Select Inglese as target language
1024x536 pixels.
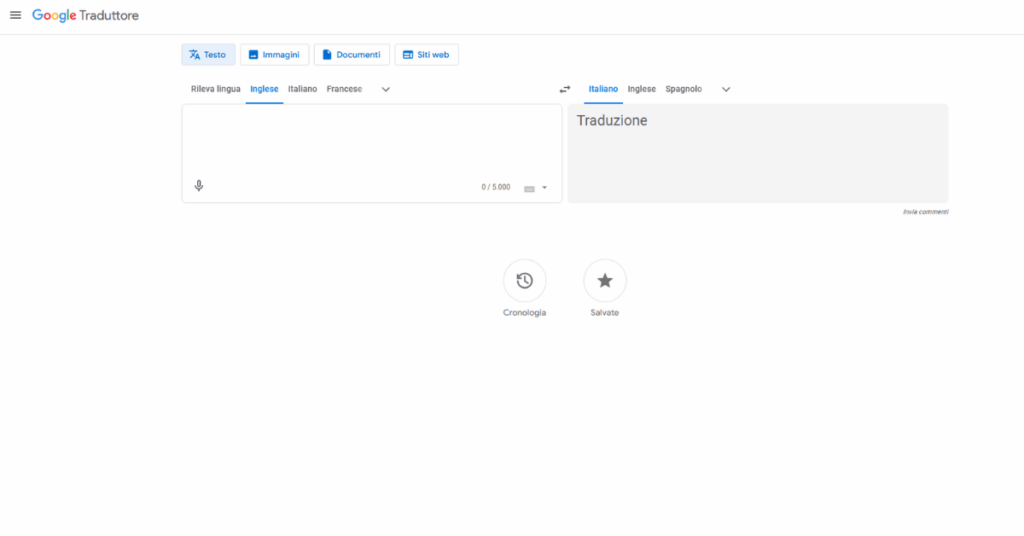[641, 89]
